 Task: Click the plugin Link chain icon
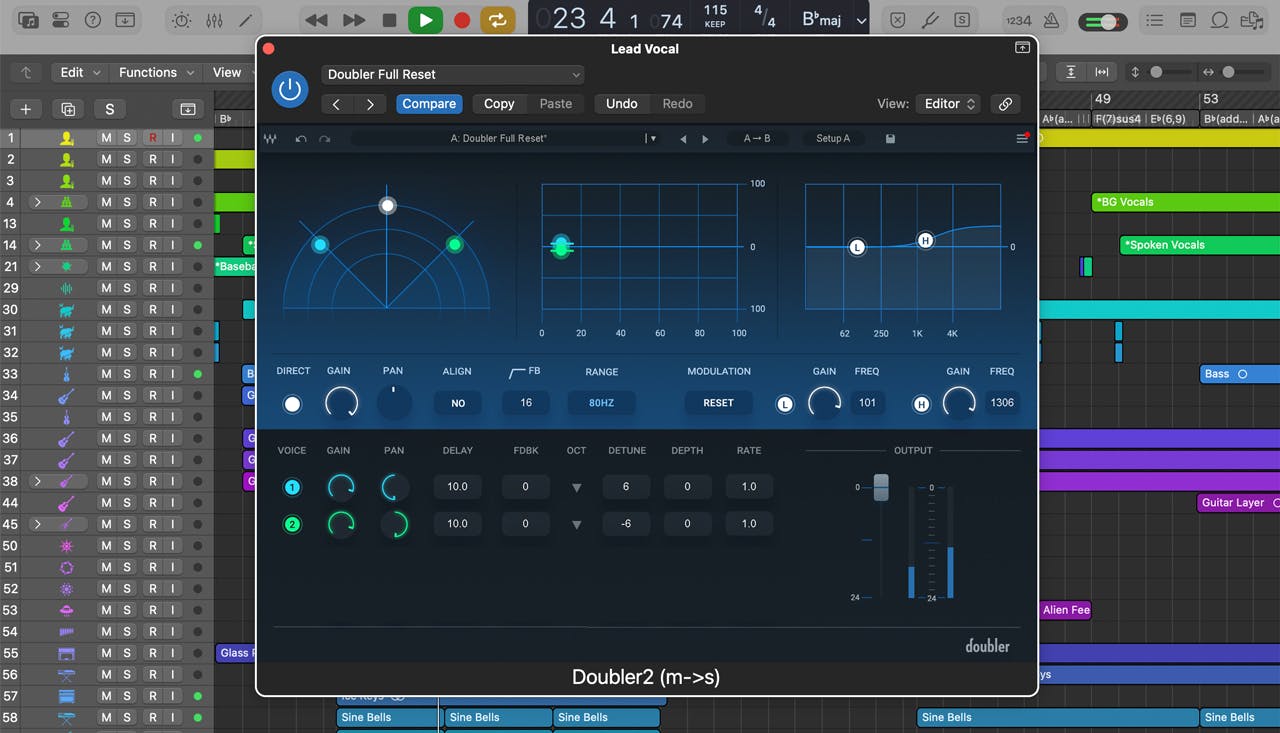click(x=1005, y=104)
